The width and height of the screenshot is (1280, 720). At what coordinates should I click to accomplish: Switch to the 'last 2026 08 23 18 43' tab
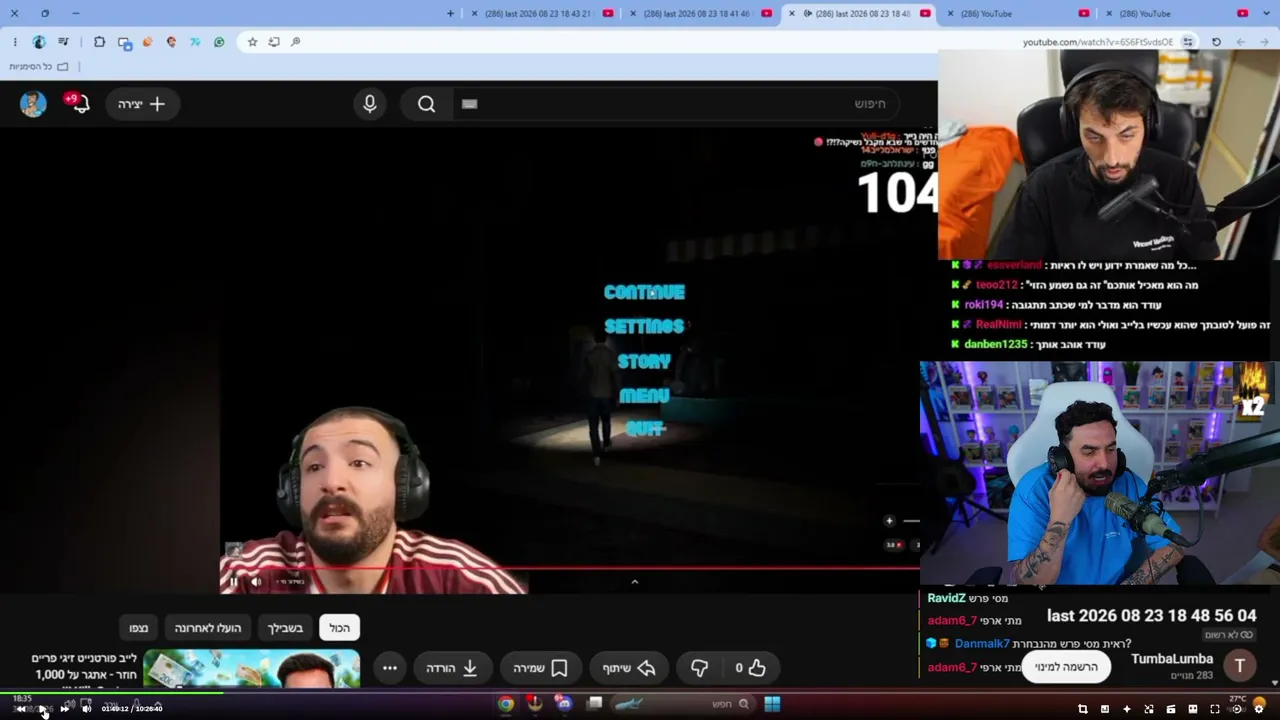[x=542, y=13]
